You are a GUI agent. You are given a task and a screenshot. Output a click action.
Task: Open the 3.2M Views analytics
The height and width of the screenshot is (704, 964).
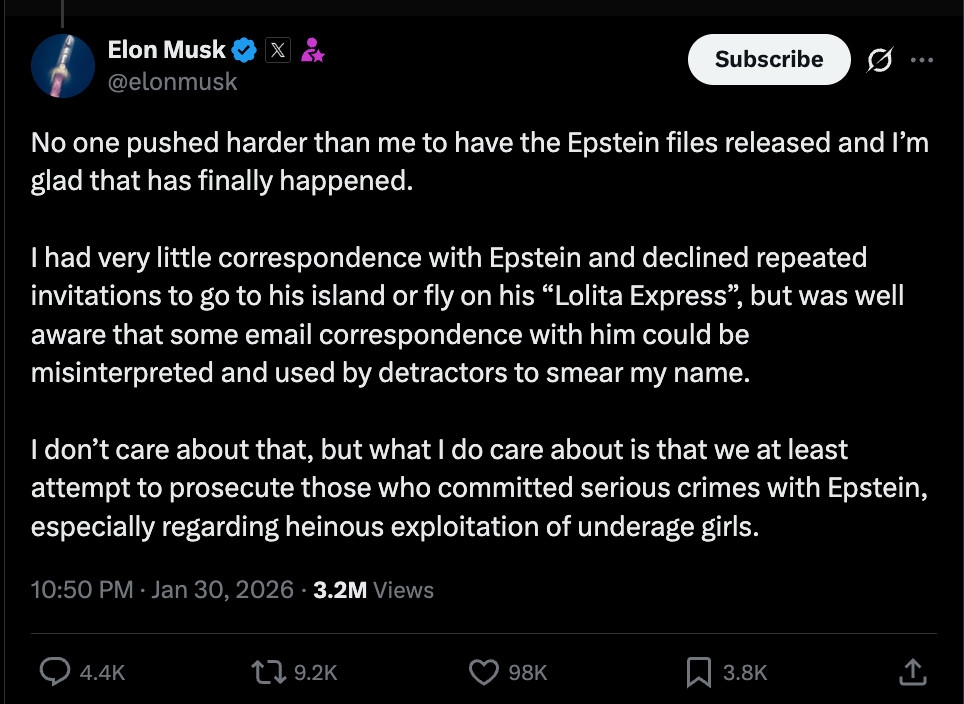[x=374, y=590]
